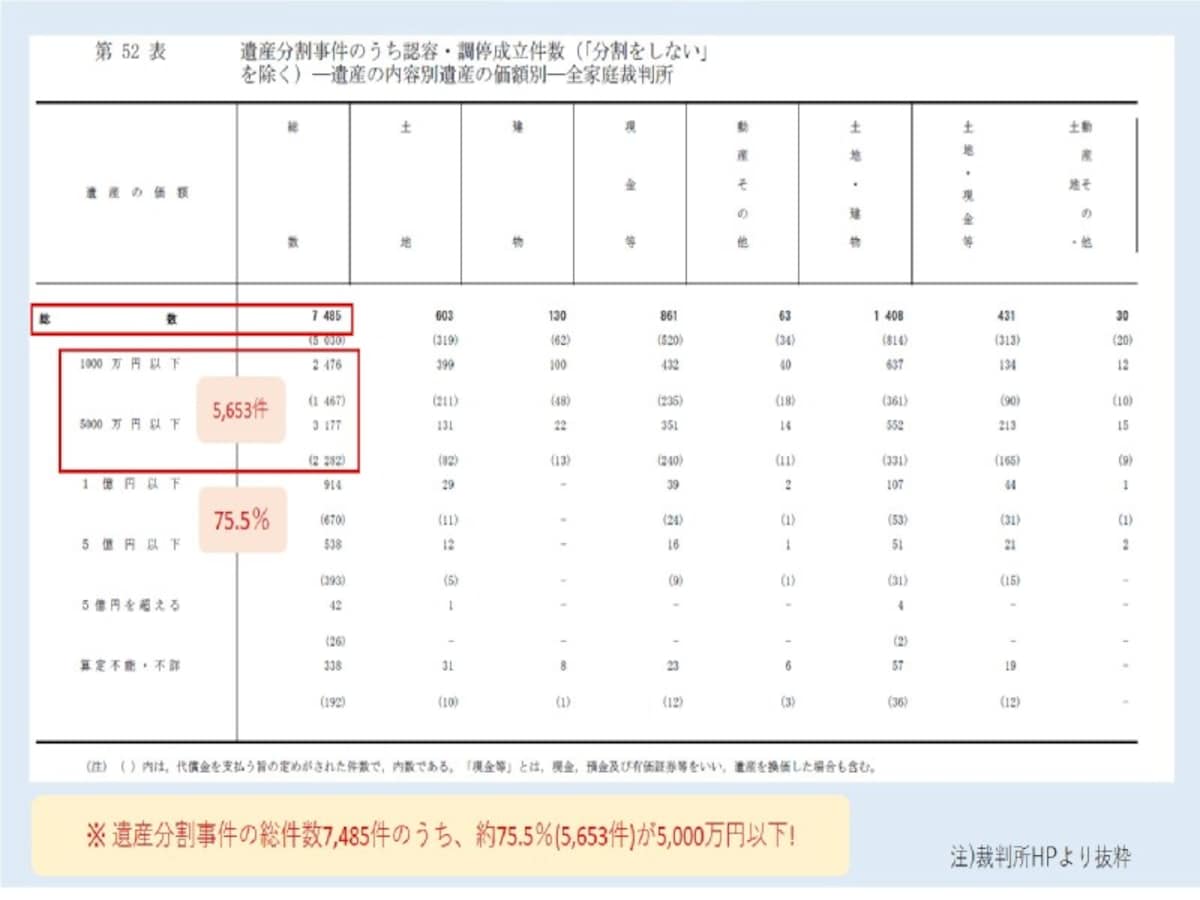
Task: Select the value 637 in the 1000万円以下 row
Action: [x=894, y=366]
